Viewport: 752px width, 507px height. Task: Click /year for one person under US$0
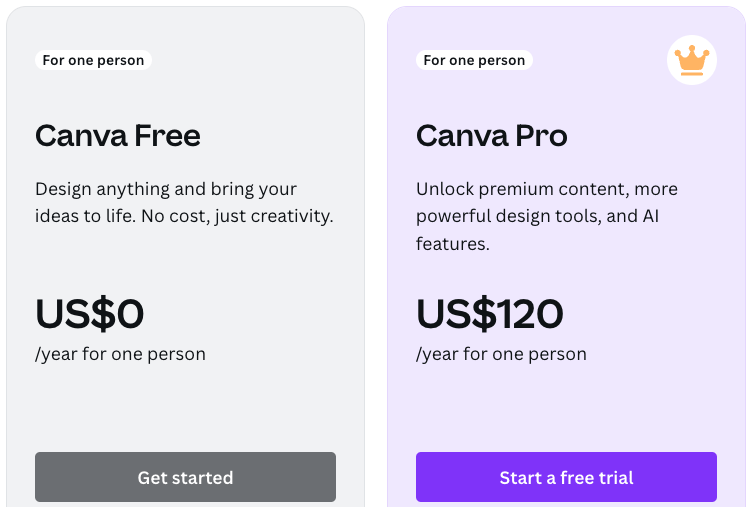(120, 354)
